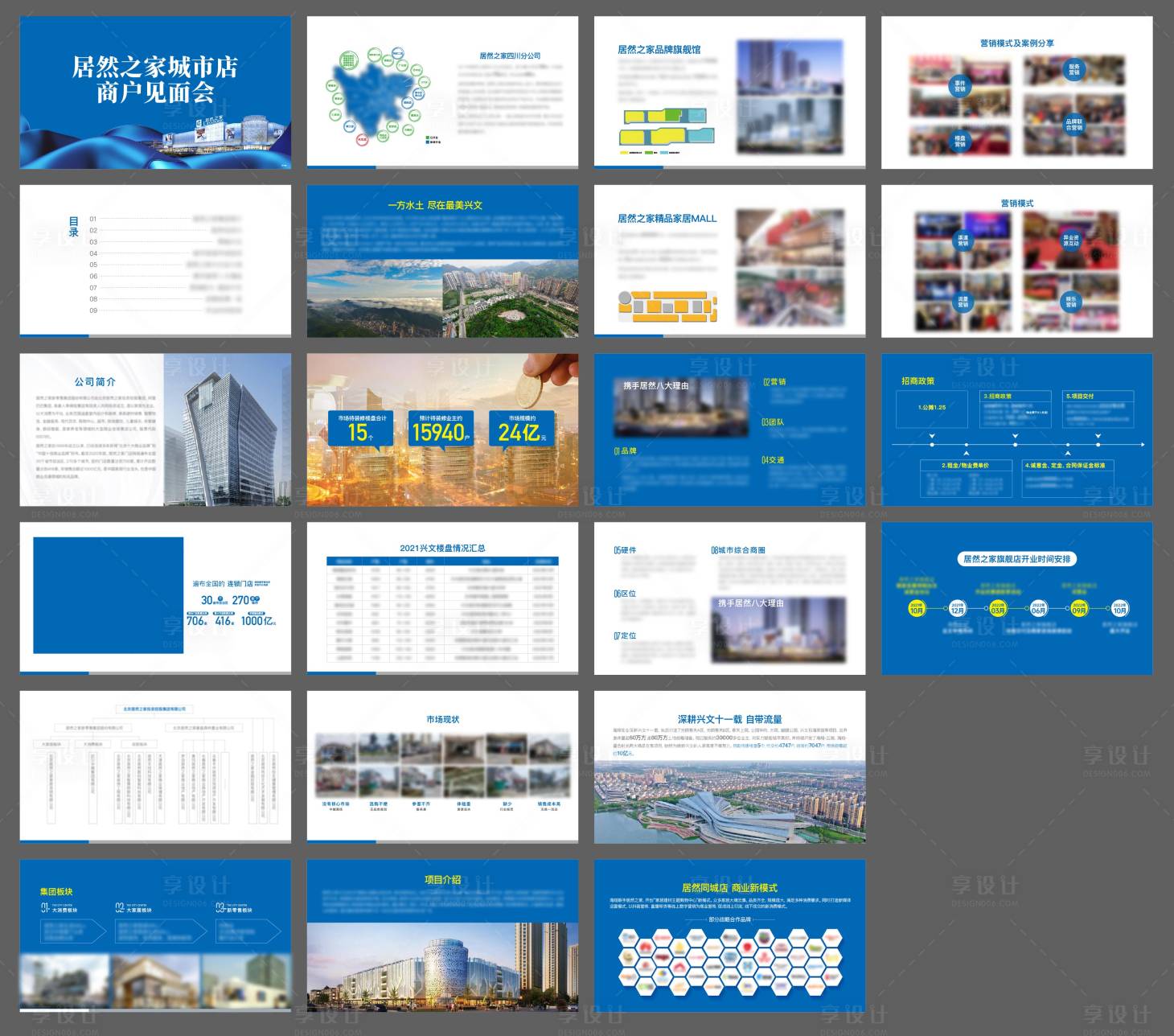Viewport: 1174px width, 1036px height.
Task: Click the 娱乐营销 circle badge
Action: [1071, 302]
